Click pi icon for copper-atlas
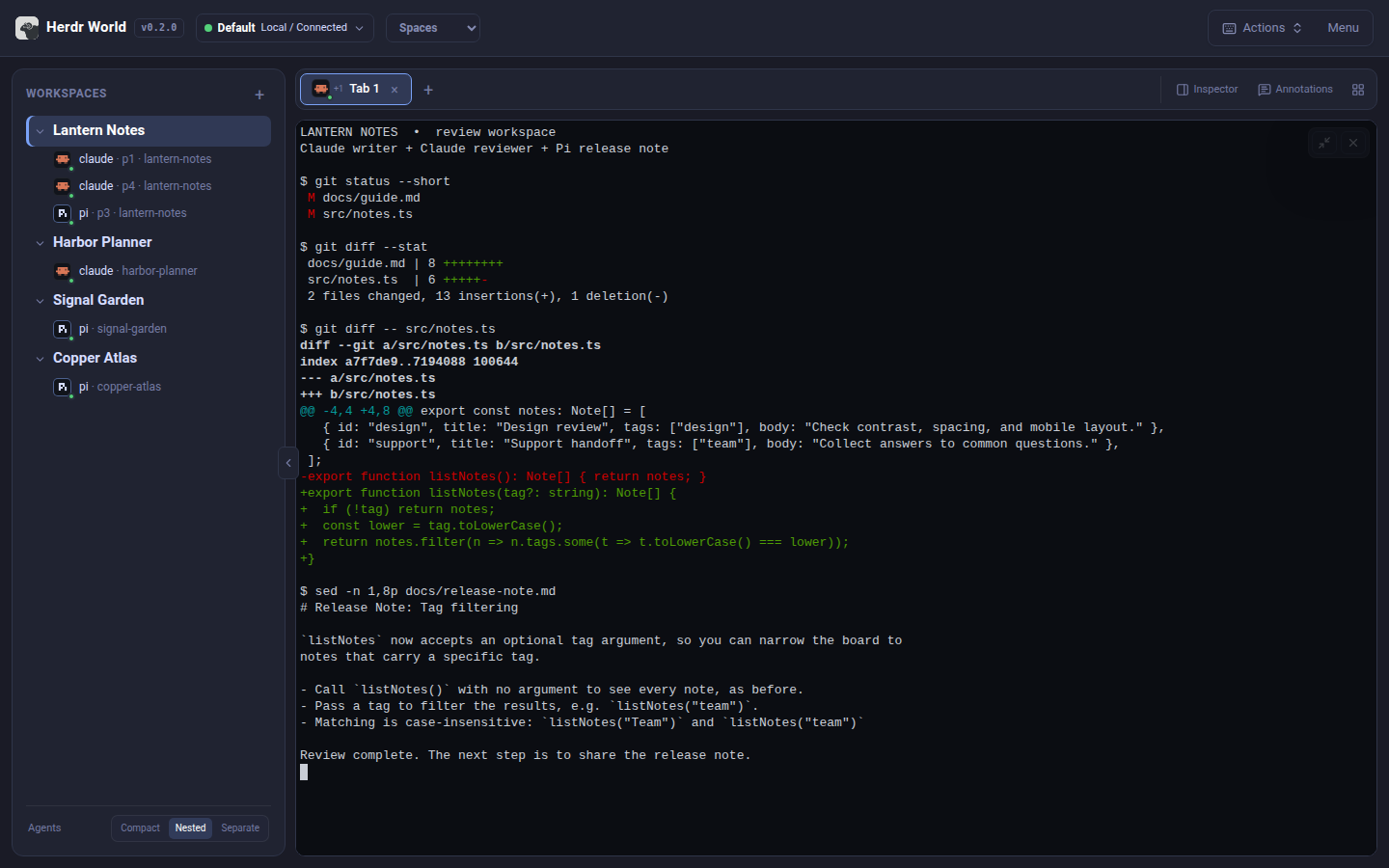This screenshot has height=868, width=1389. [63, 387]
